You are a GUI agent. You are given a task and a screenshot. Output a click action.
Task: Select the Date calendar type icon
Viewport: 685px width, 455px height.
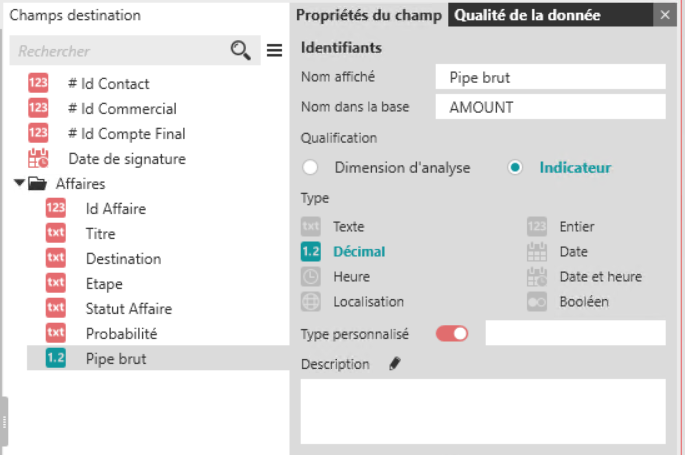point(538,252)
